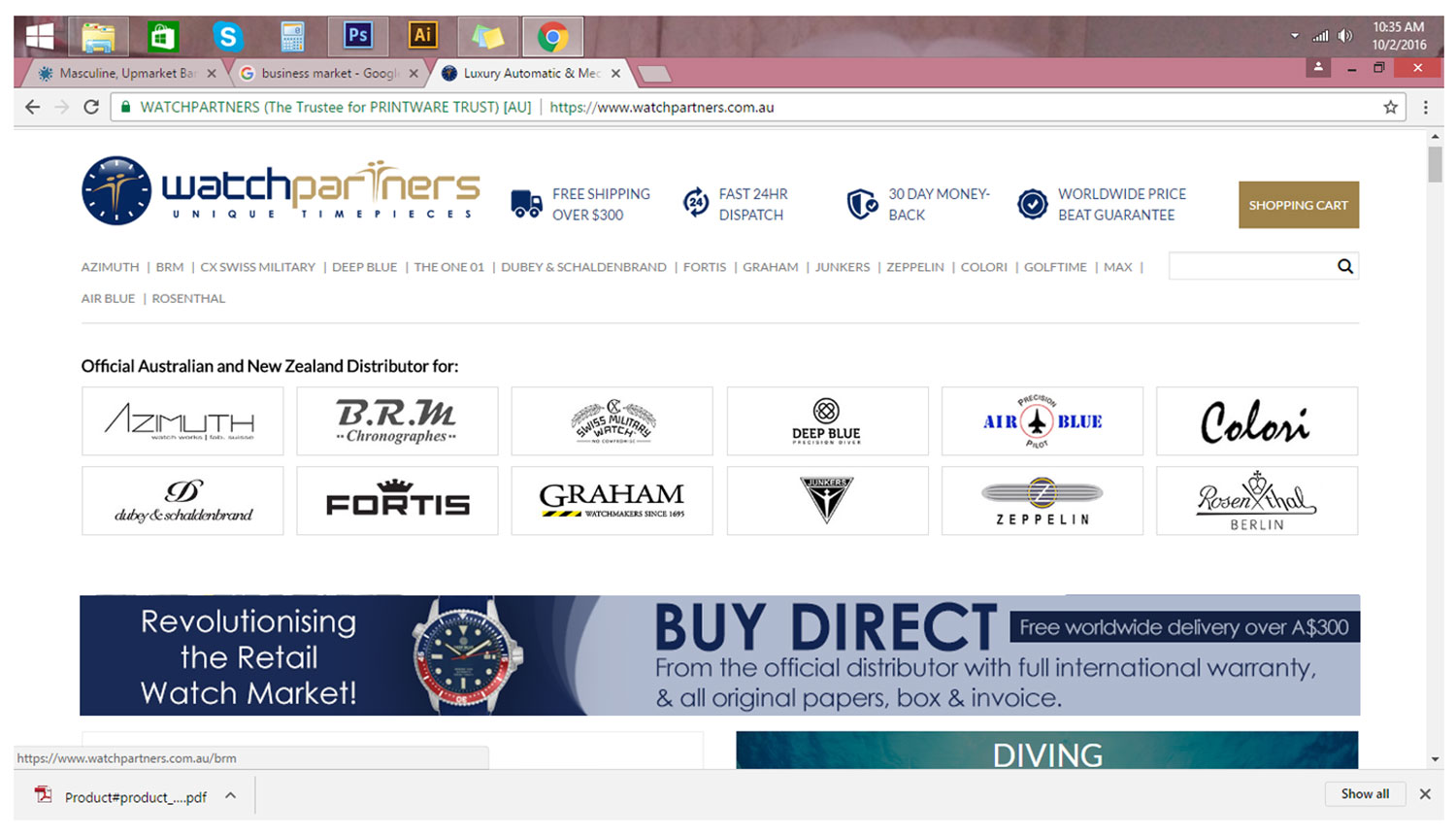
Task: Go back to the previous page
Action: point(33,107)
